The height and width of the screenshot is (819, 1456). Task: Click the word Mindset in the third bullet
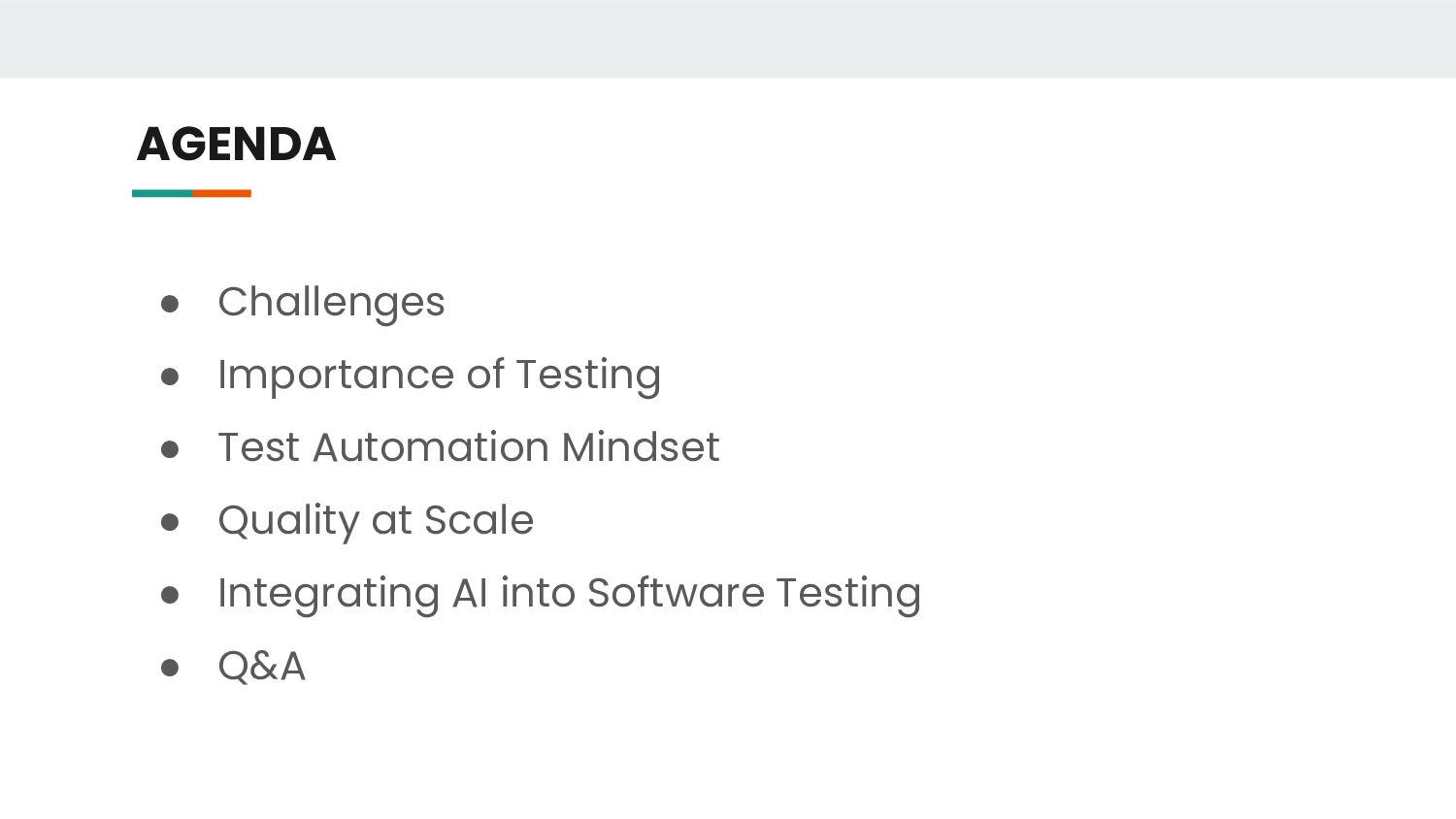click(641, 447)
